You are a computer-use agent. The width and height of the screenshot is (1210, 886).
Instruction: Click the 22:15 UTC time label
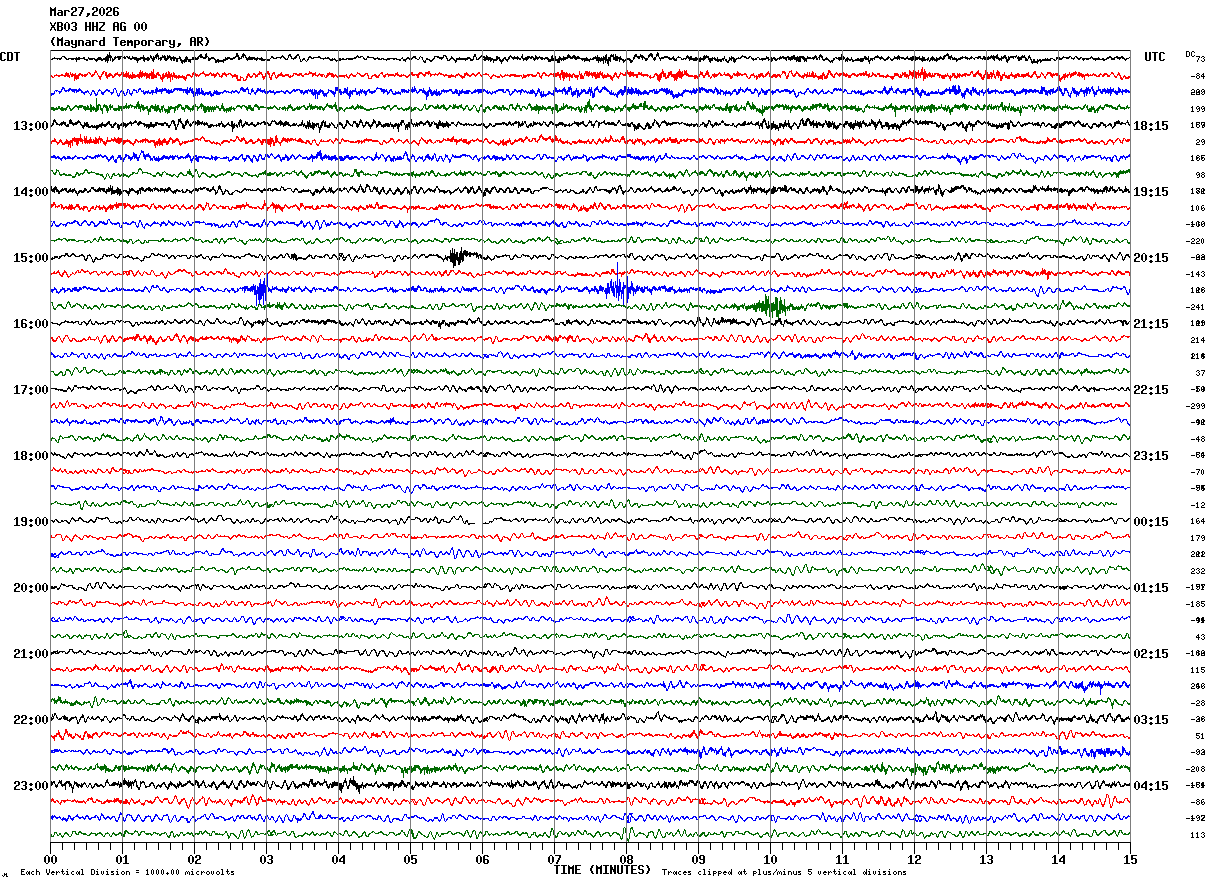pyautogui.click(x=1151, y=390)
